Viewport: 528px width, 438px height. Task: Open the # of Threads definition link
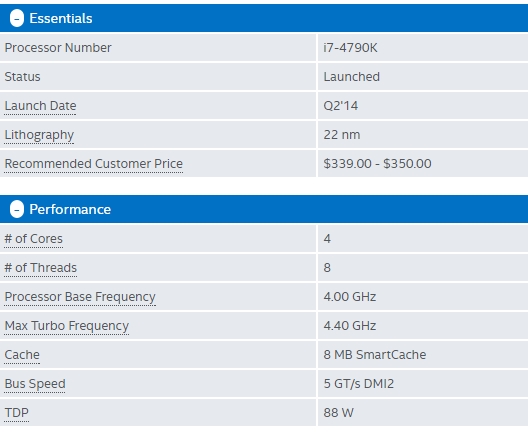pyautogui.click(x=40, y=268)
